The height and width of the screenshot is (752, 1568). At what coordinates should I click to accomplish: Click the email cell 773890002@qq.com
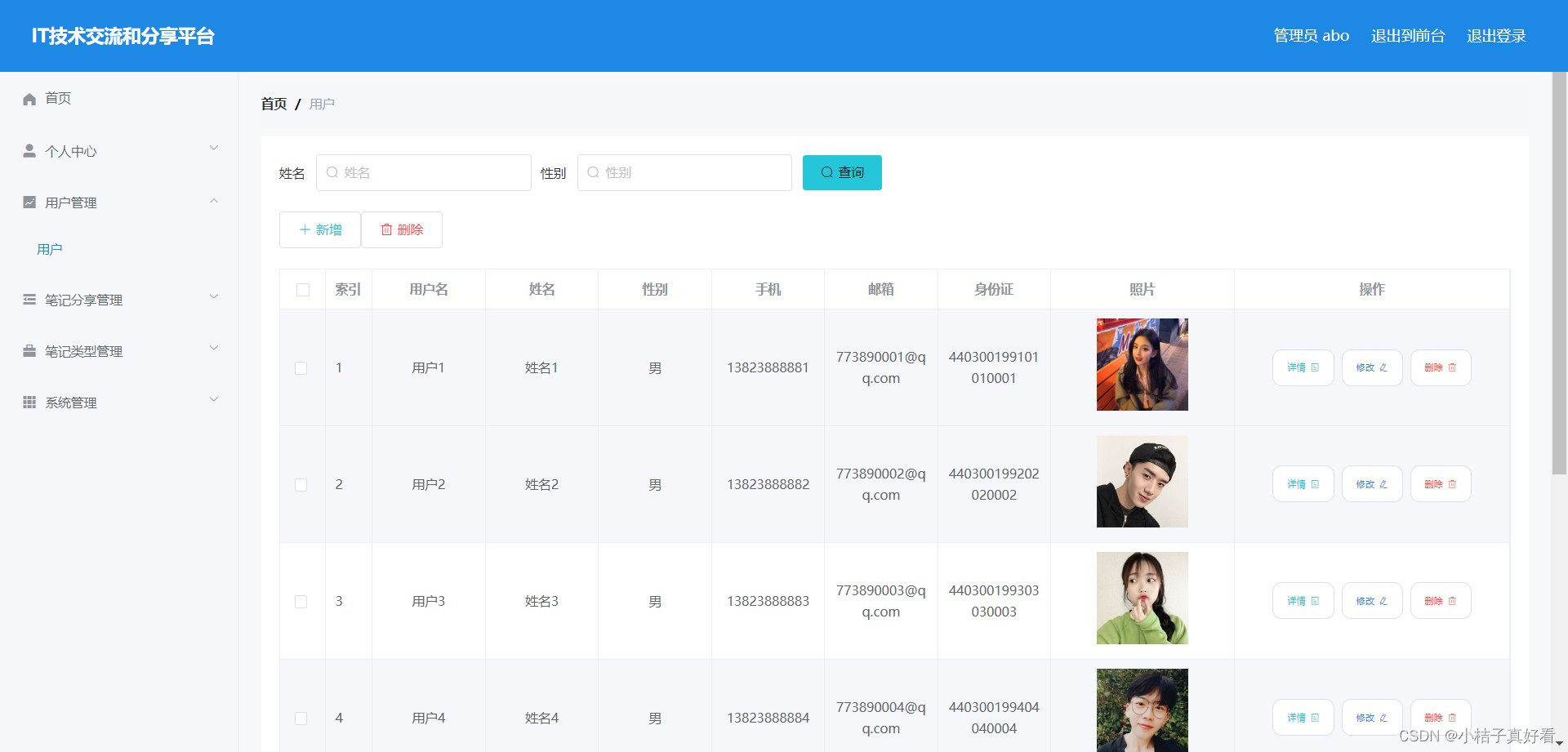pos(880,484)
